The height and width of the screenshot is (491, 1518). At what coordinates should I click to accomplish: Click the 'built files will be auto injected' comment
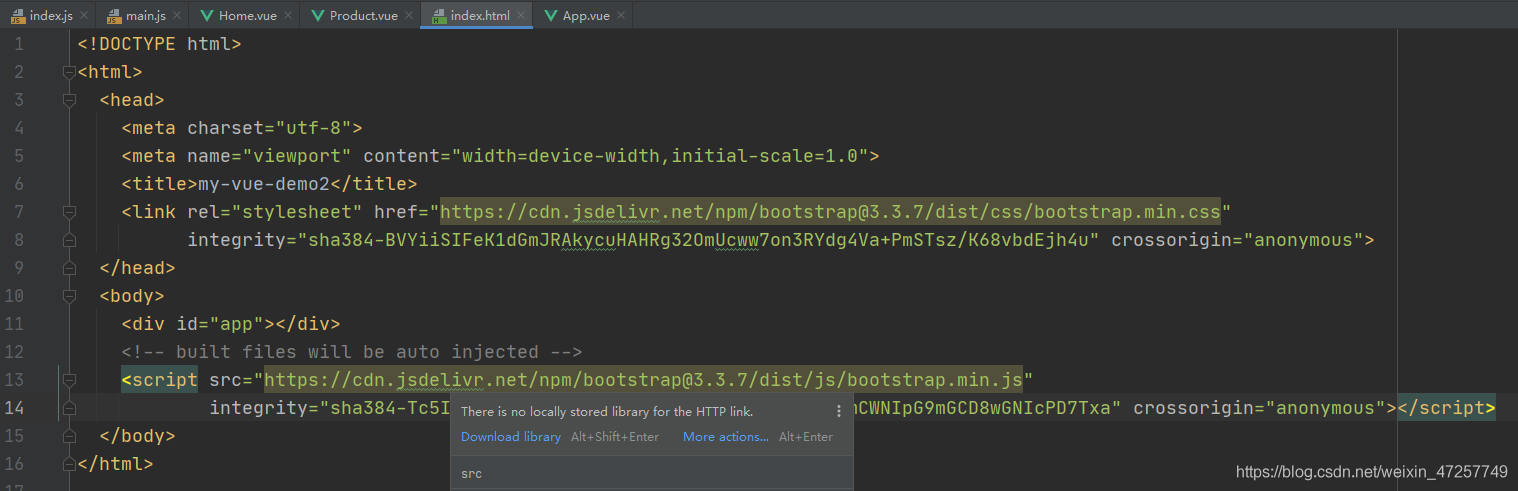click(x=352, y=352)
